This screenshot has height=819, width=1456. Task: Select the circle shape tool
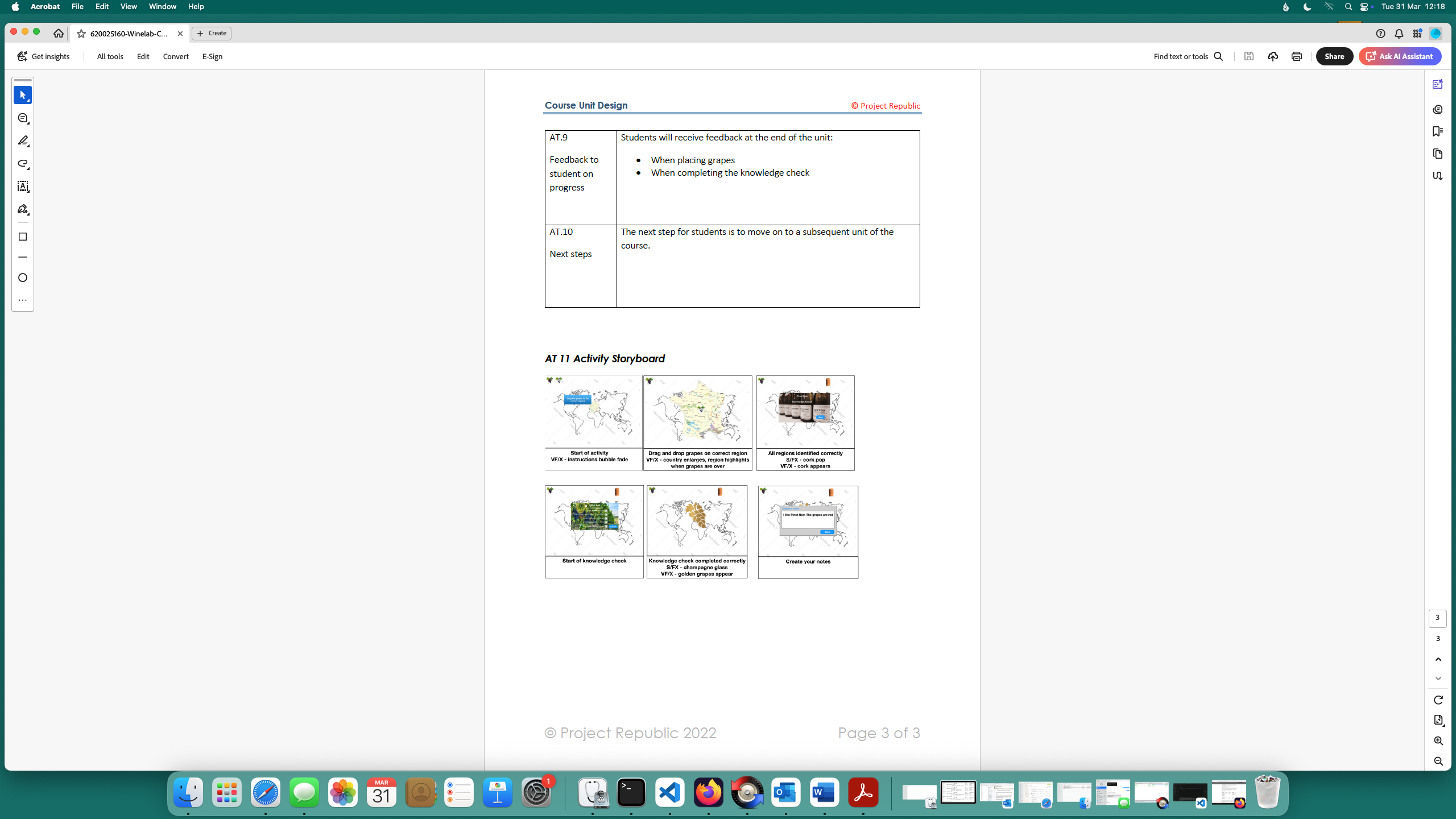pos(23,278)
